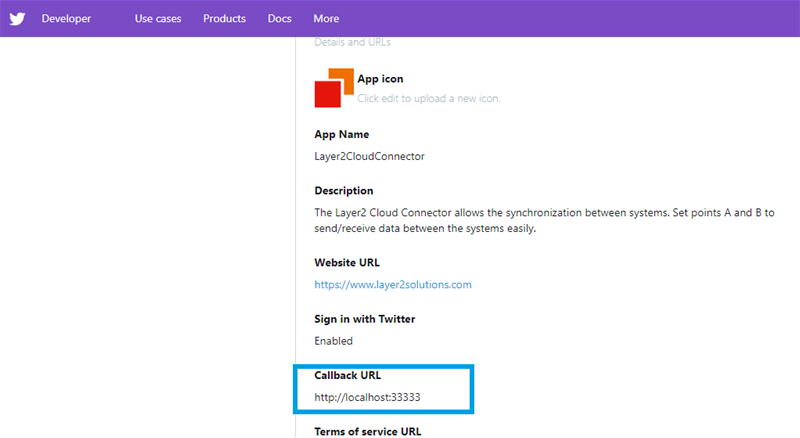The height and width of the screenshot is (438, 800).
Task: Open the Products menu
Action: point(225,19)
